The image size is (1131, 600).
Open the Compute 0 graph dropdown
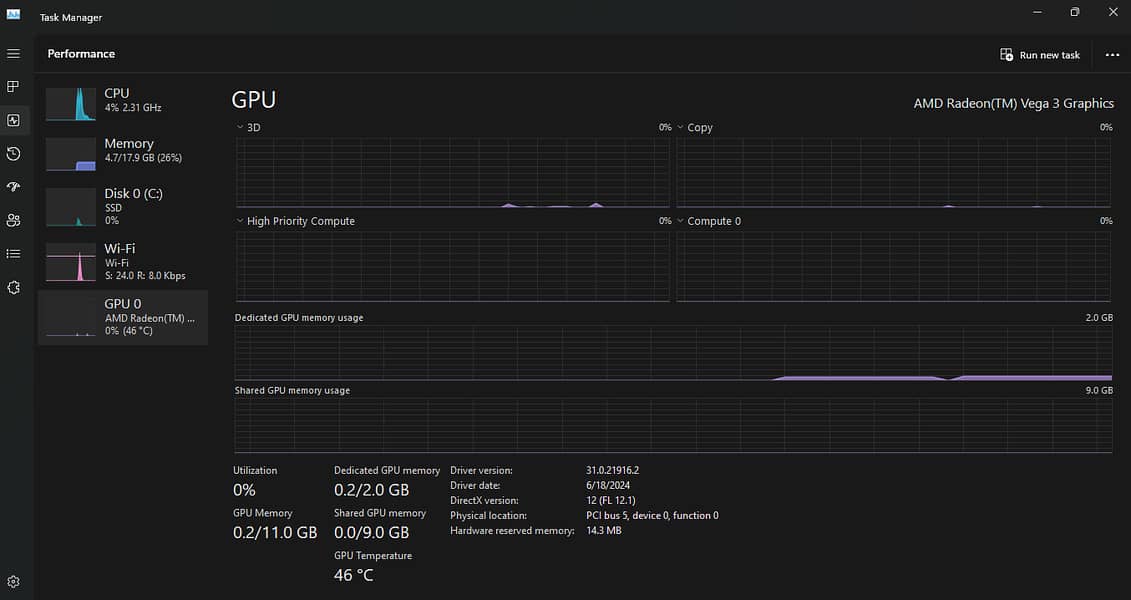tap(681, 221)
